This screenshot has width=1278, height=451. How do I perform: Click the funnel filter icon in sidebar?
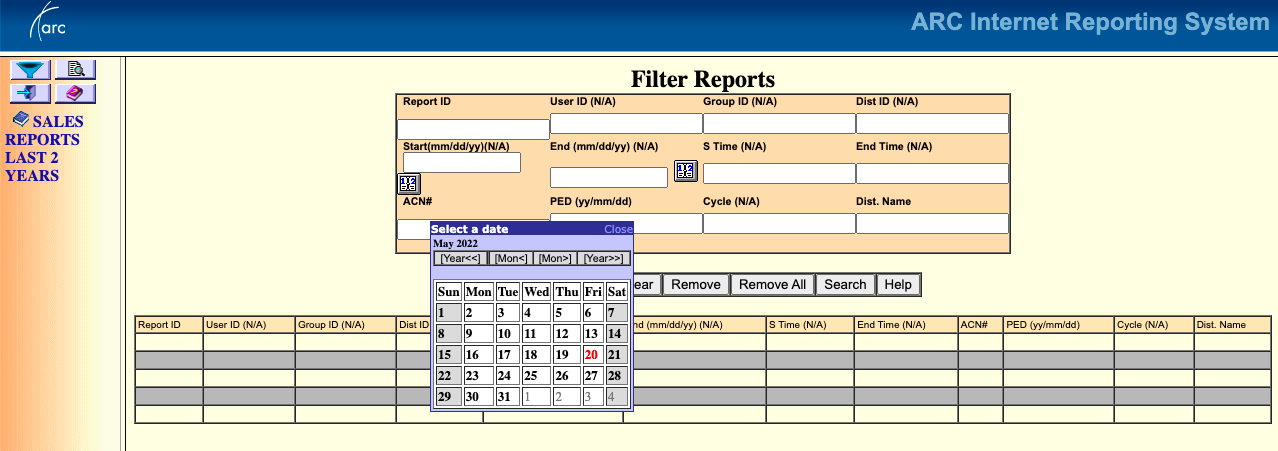pyautogui.click(x=31, y=69)
